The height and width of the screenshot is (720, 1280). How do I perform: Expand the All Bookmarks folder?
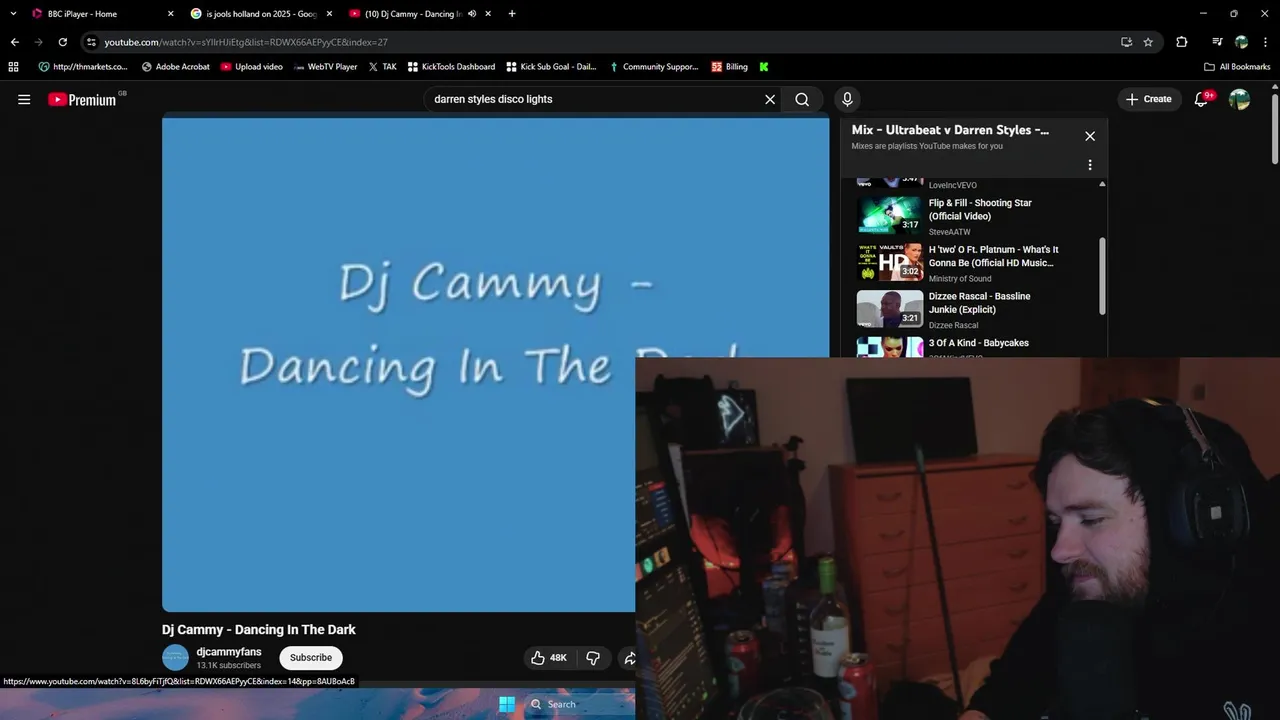point(1237,67)
